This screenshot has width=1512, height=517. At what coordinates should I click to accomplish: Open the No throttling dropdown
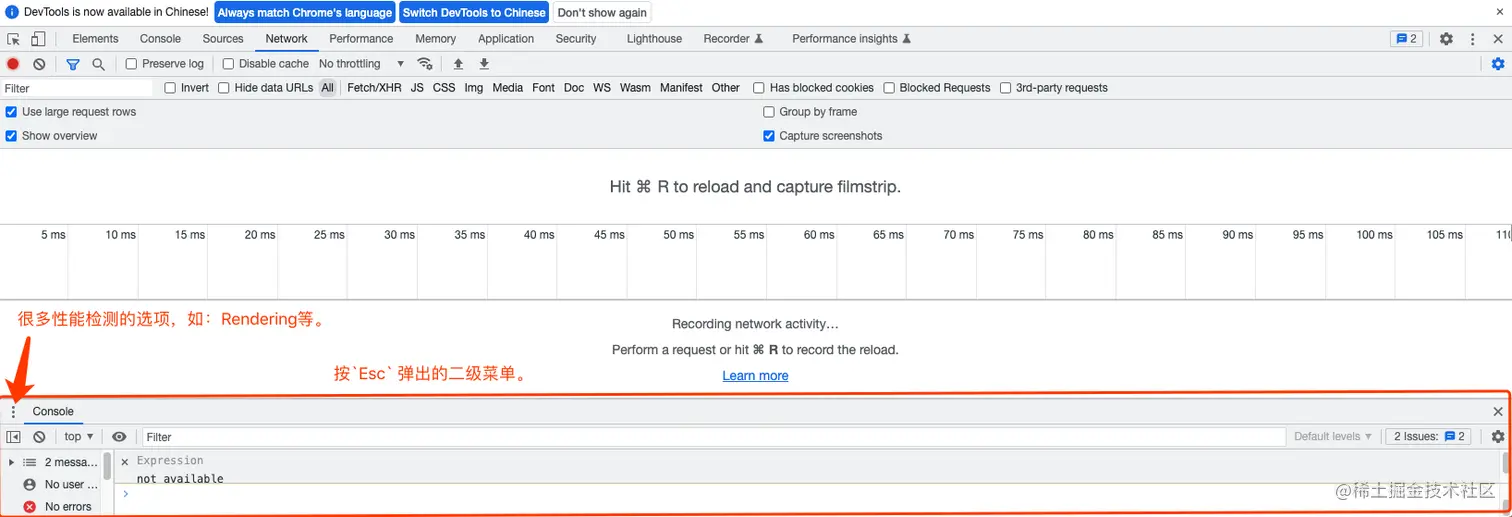[x=361, y=64]
